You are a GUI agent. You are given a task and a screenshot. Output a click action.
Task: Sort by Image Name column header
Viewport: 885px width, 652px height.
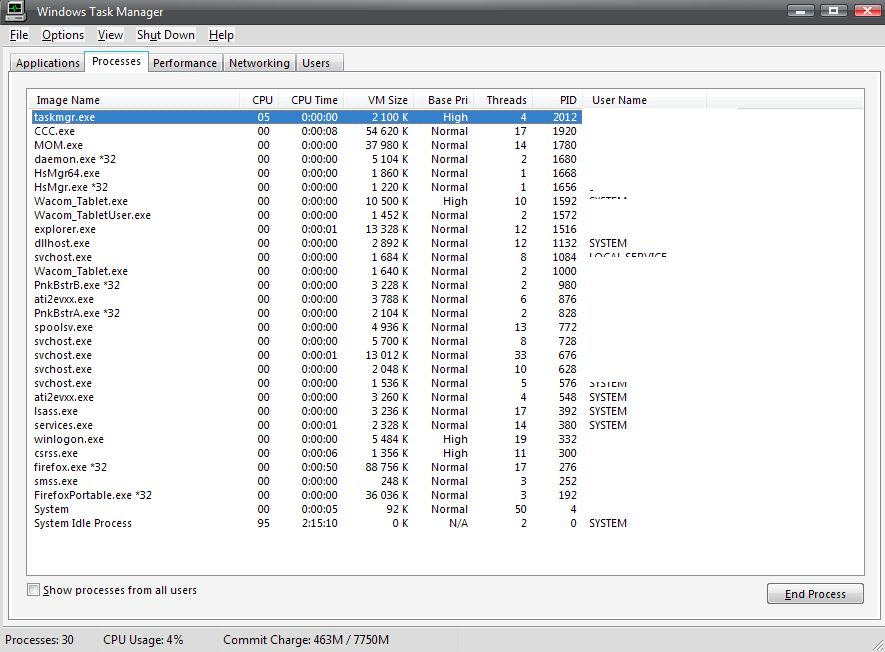tap(134, 100)
